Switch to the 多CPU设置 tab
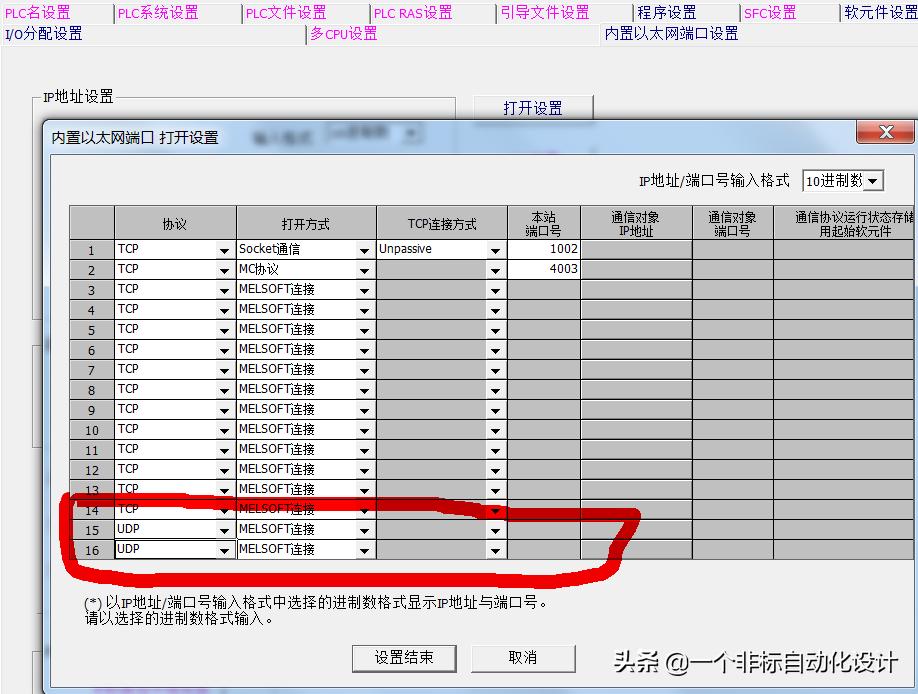918x694 pixels. point(343,33)
